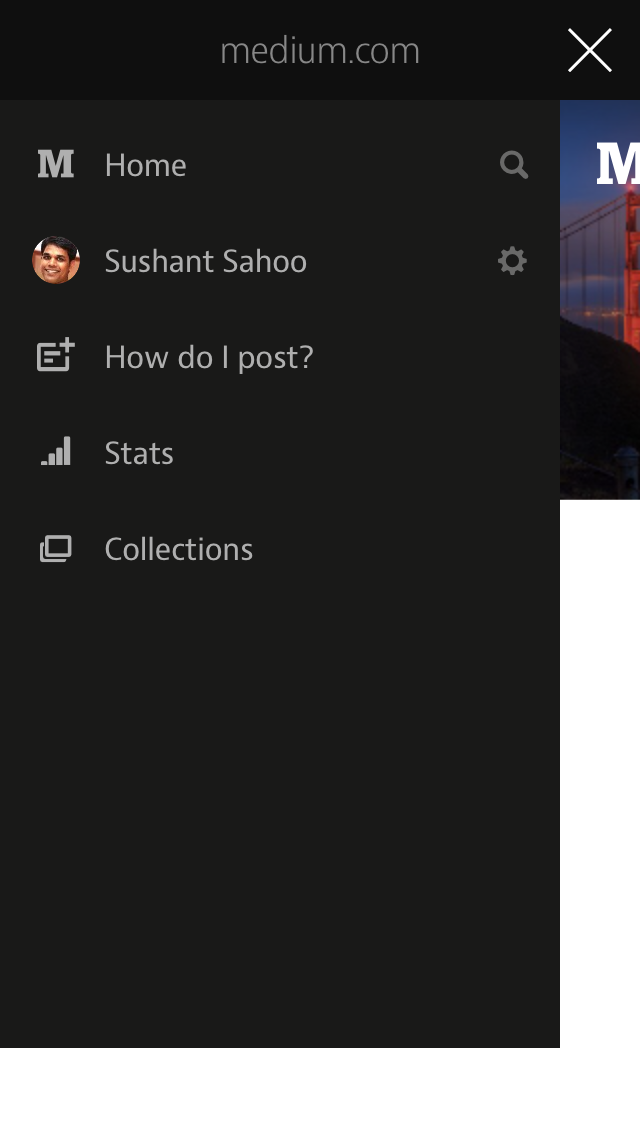Tap the Golden Gate Bridge cover photo
640x1136 pixels.
(x=600, y=299)
